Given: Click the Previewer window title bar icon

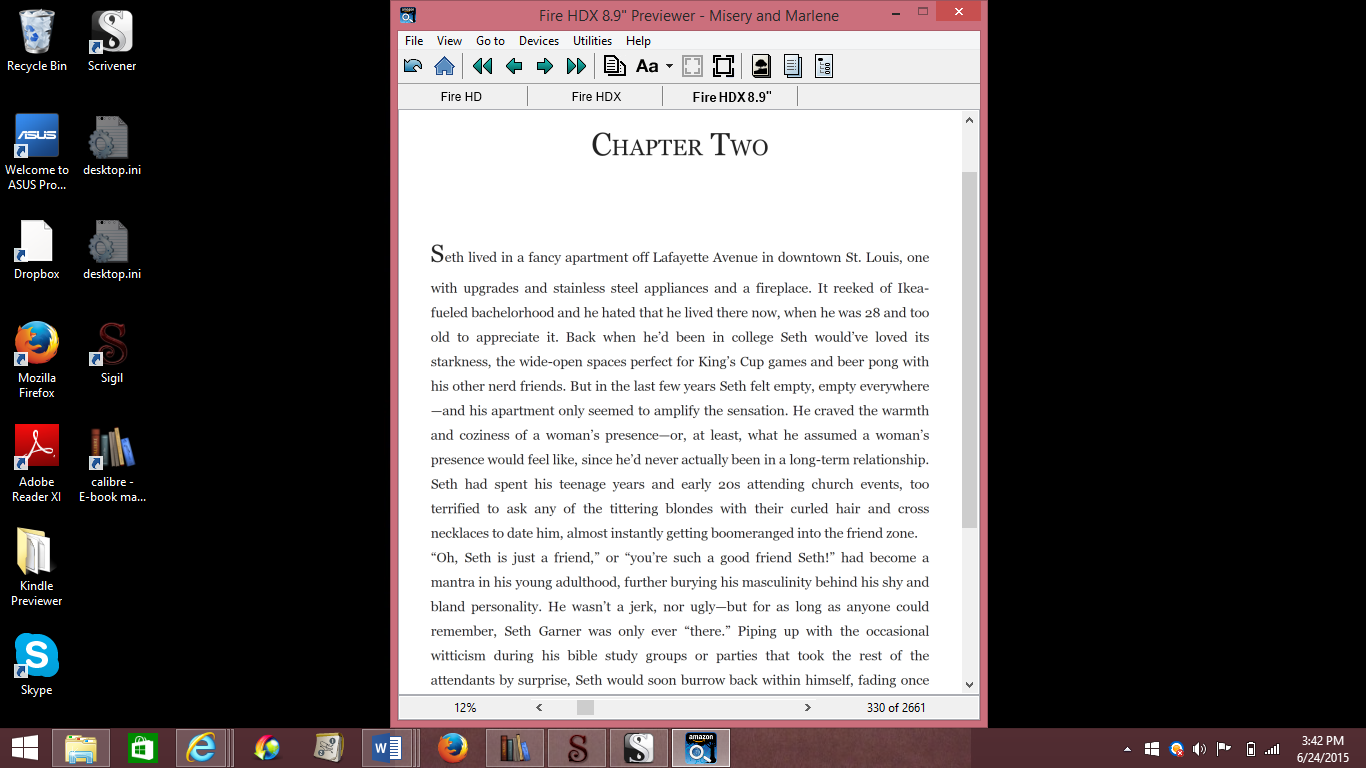Looking at the screenshot, I should tap(407, 14).
